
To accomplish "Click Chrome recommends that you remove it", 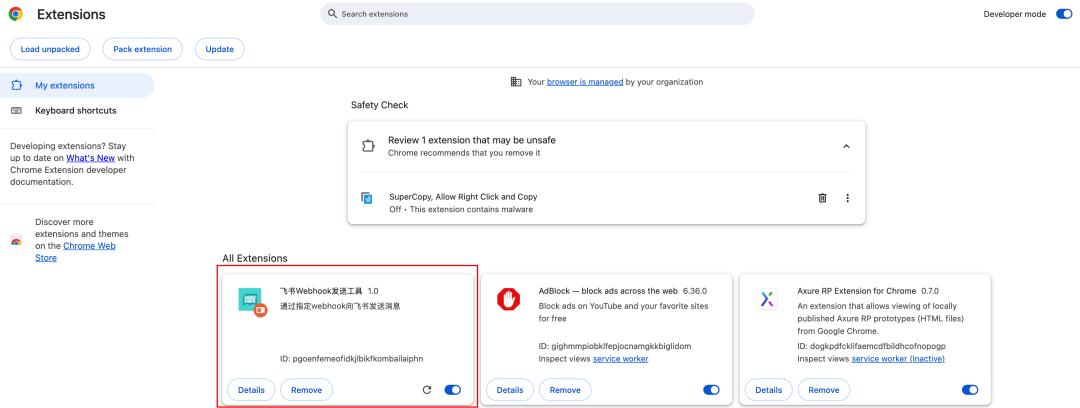I will point(464,153).
